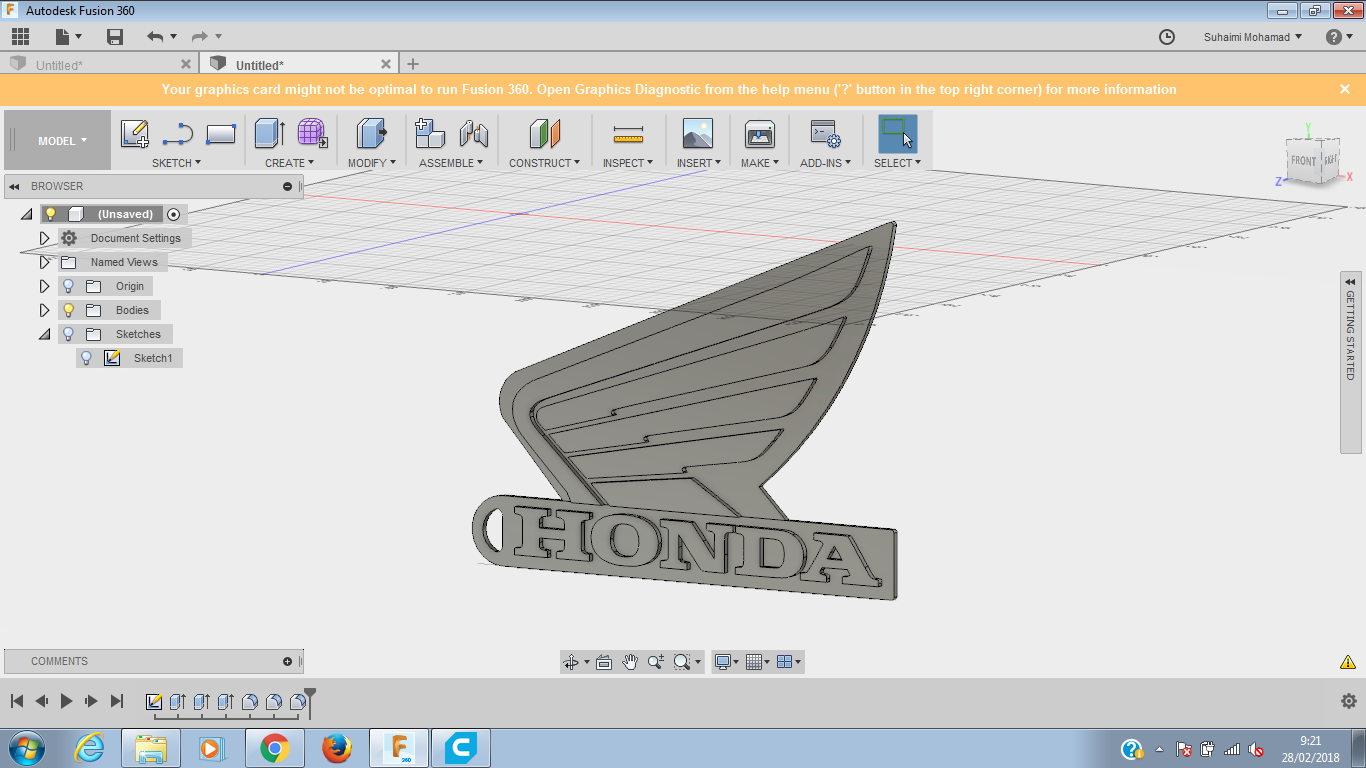Open Google Chrome from the taskbar
This screenshot has height=768, width=1366.
click(275, 748)
